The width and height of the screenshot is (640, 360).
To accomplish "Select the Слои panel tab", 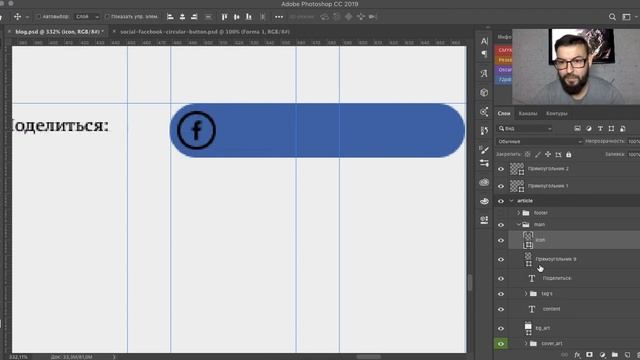I will [504, 113].
